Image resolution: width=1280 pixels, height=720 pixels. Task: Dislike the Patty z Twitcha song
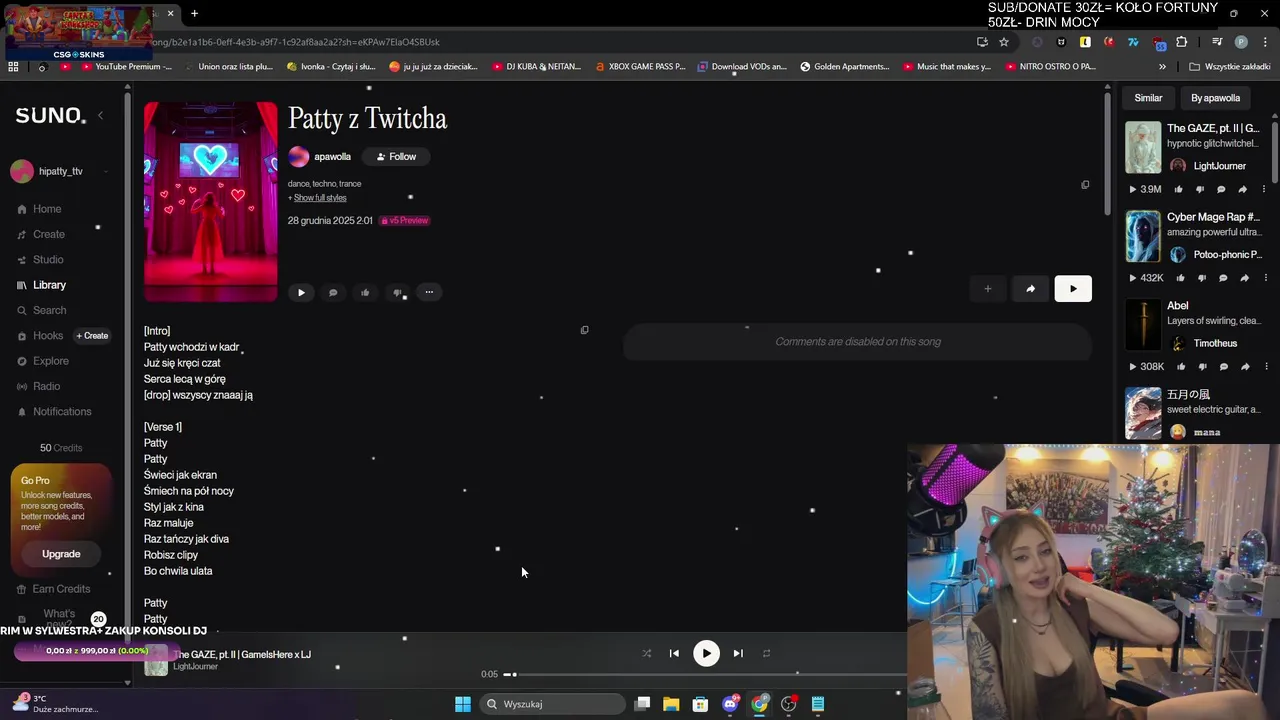tap(397, 293)
